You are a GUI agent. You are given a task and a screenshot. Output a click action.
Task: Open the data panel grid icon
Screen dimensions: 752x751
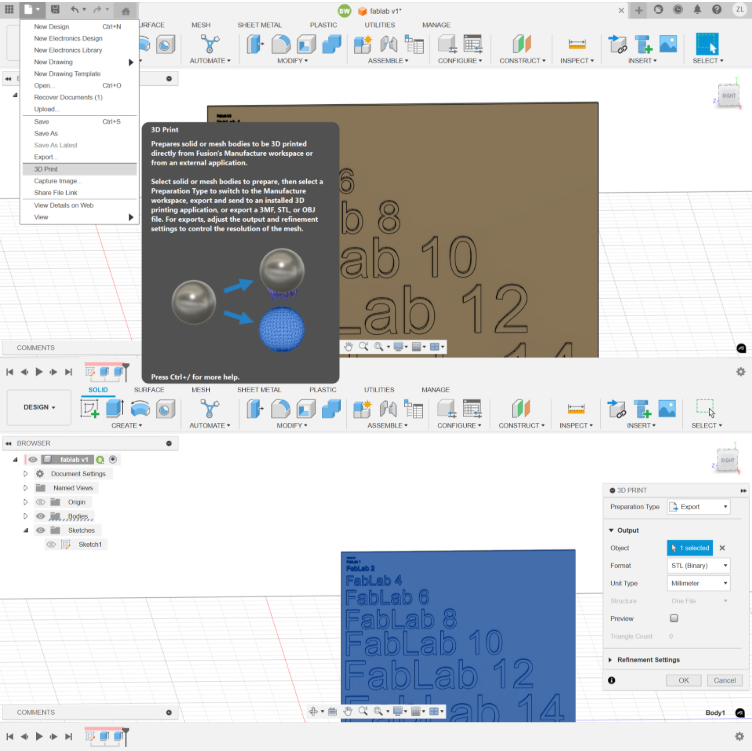point(9,9)
